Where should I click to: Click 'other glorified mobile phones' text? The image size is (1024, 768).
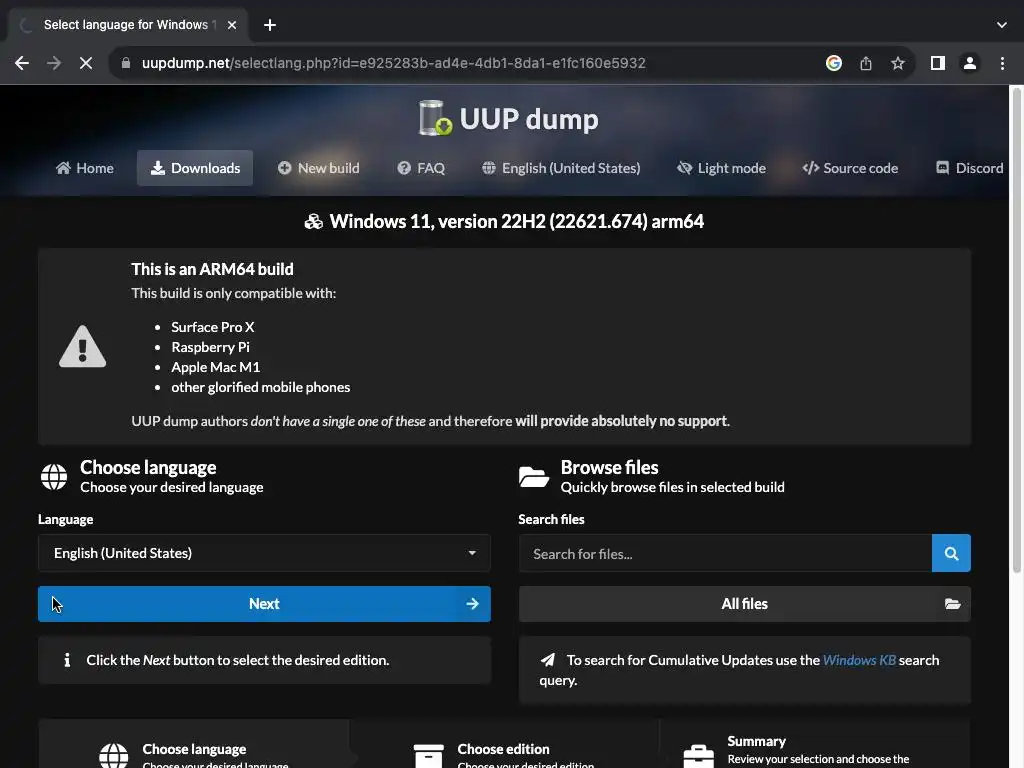pyautogui.click(x=261, y=387)
